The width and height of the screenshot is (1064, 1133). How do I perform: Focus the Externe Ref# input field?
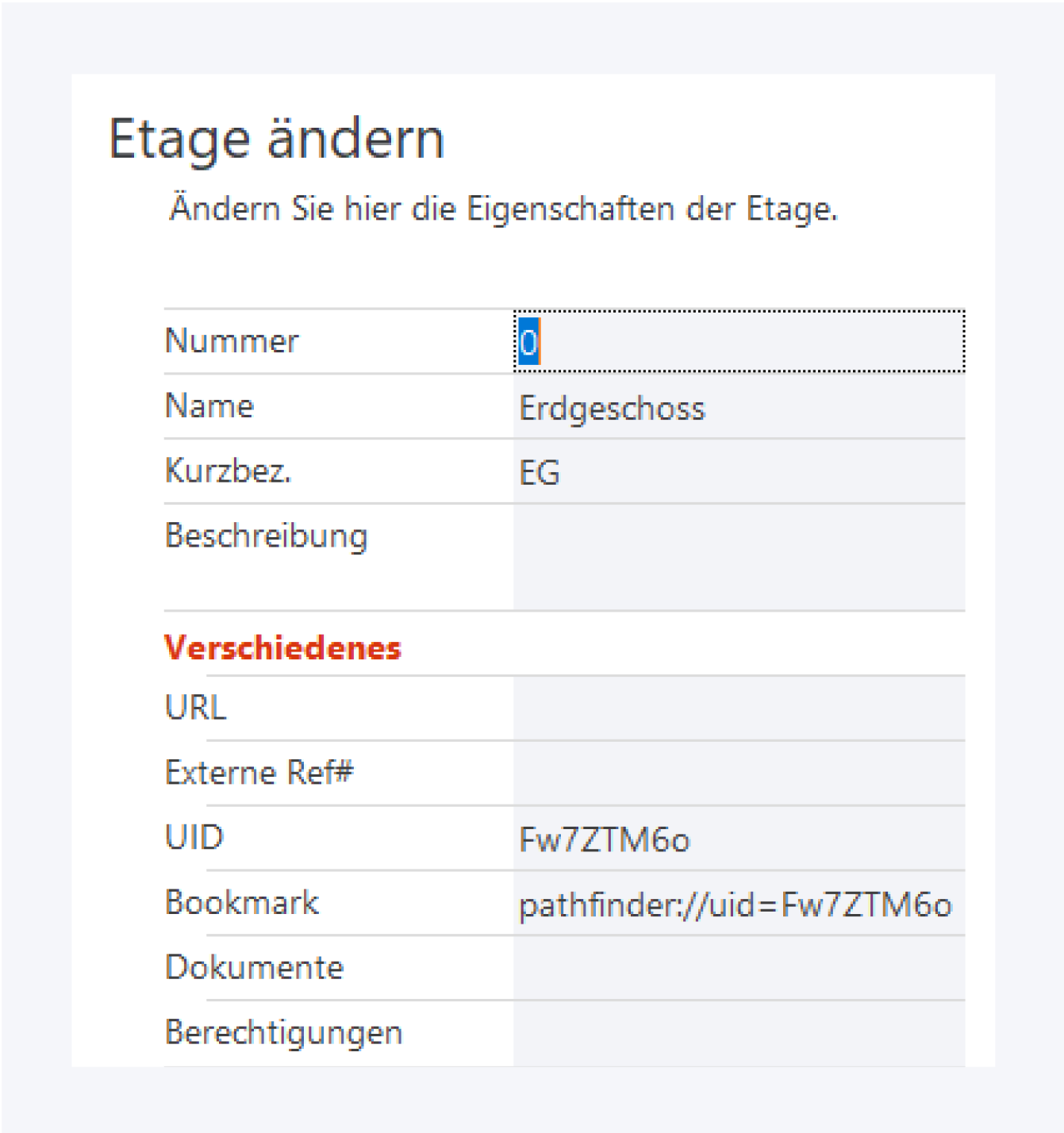point(738,774)
